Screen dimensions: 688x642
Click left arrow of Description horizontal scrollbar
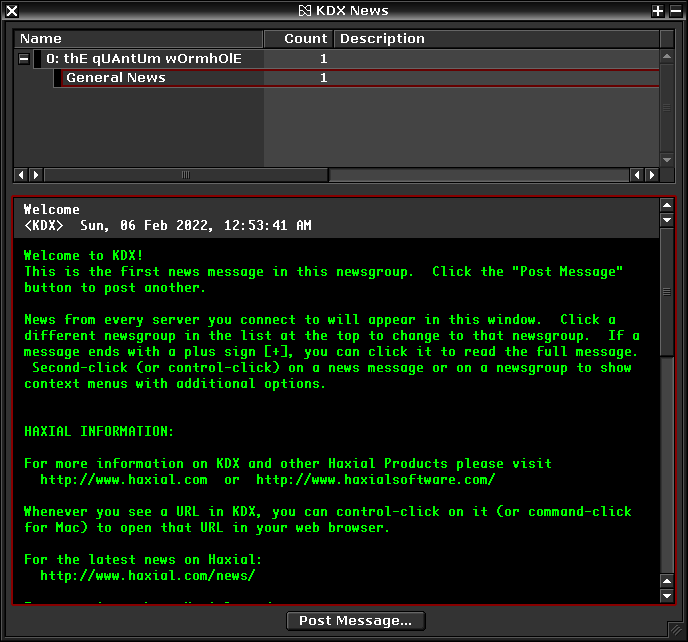(x=637, y=175)
